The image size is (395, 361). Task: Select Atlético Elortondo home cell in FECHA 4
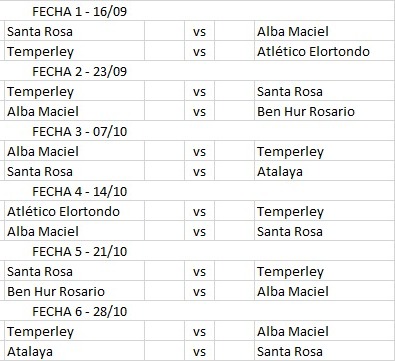point(75,211)
